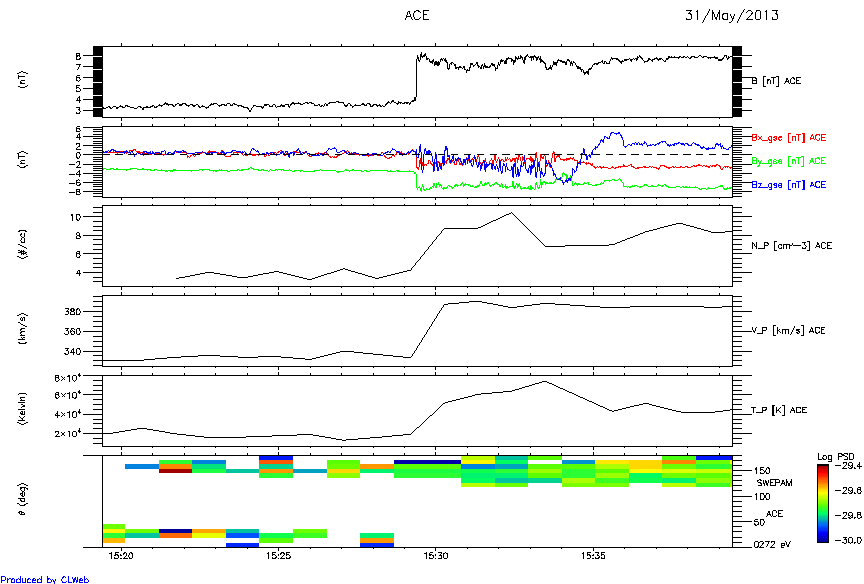This screenshot has height=584, width=864.
Task: Click the '100' pitch angle tick value
Action: 762,497
